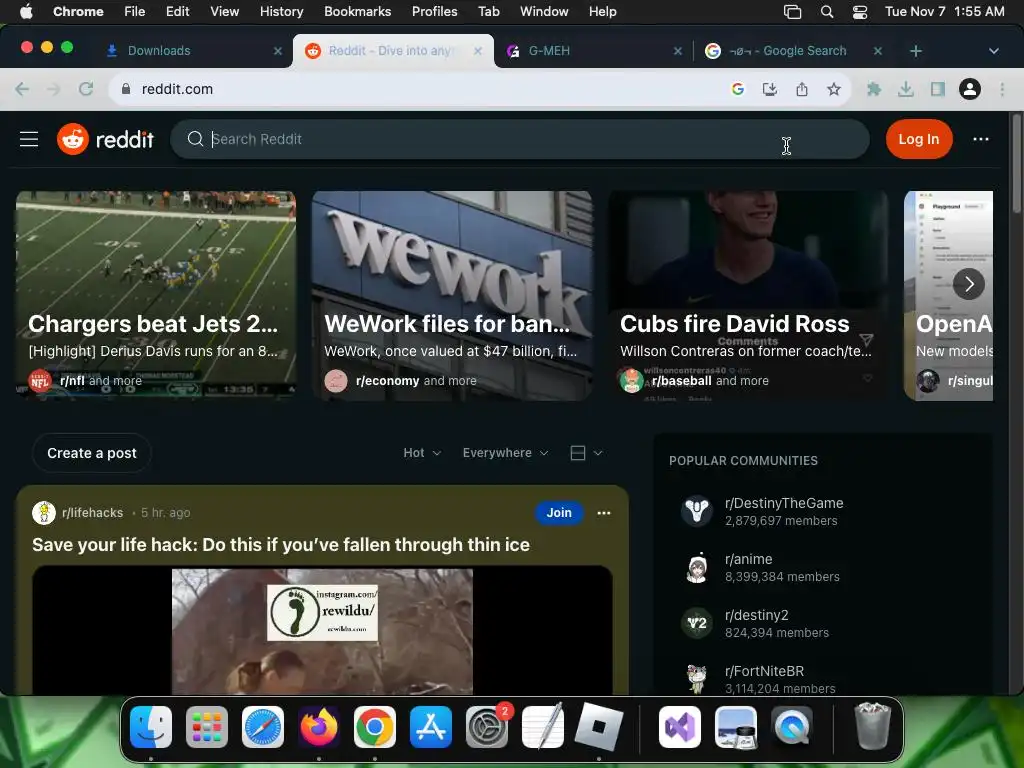Click the r/destiny2 community icon
Screen dimensions: 1024x768
[696, 623]
